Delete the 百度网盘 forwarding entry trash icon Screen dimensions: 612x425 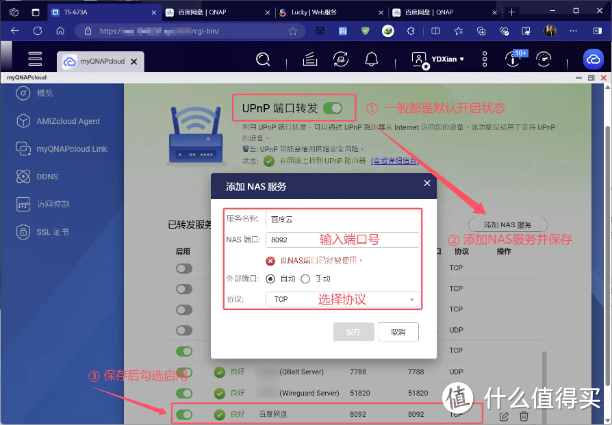click(x=524, y=416)
